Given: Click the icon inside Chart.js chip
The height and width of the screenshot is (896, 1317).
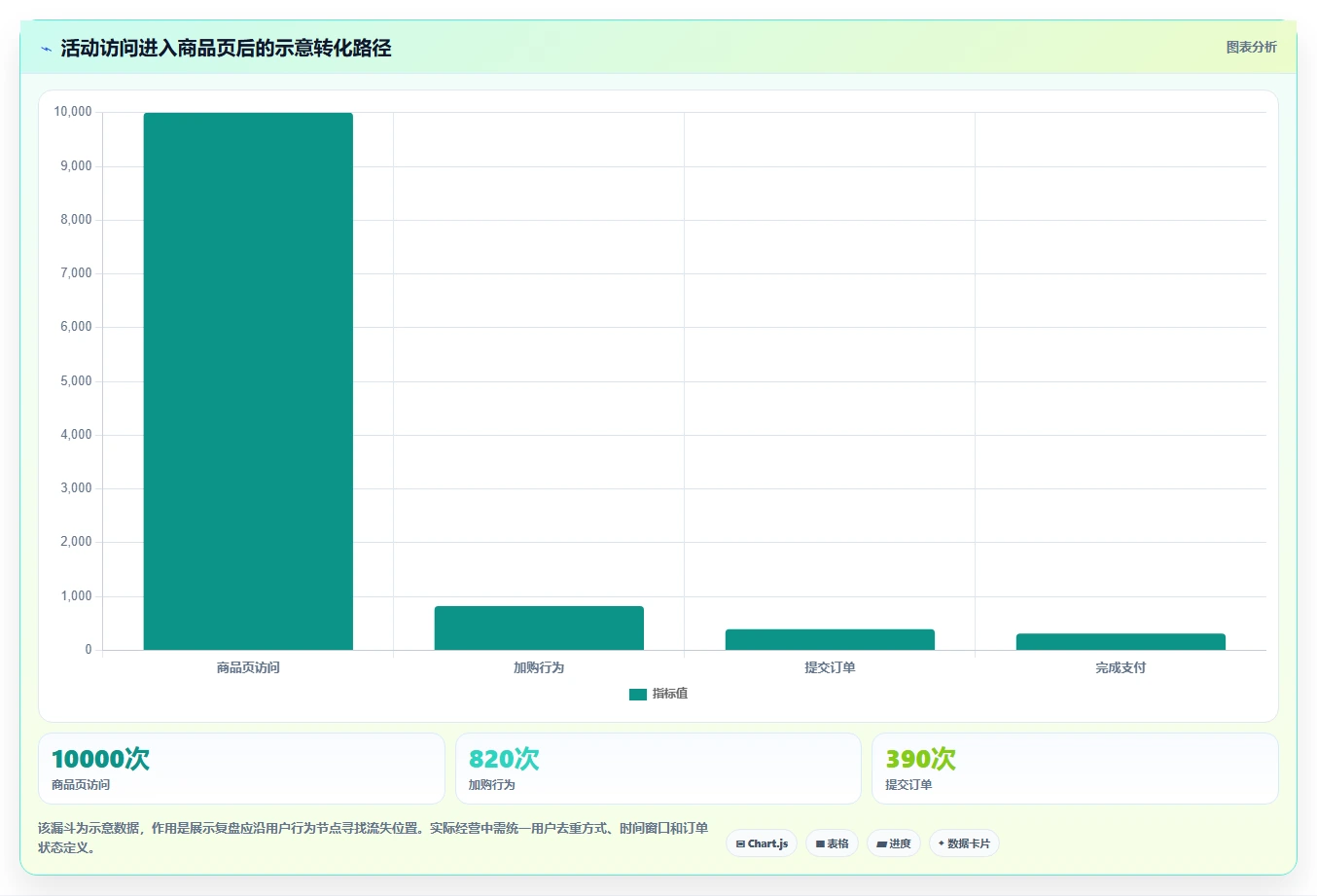Looking at the screenshot, I should pyautogui.click(x=740, y=844).
